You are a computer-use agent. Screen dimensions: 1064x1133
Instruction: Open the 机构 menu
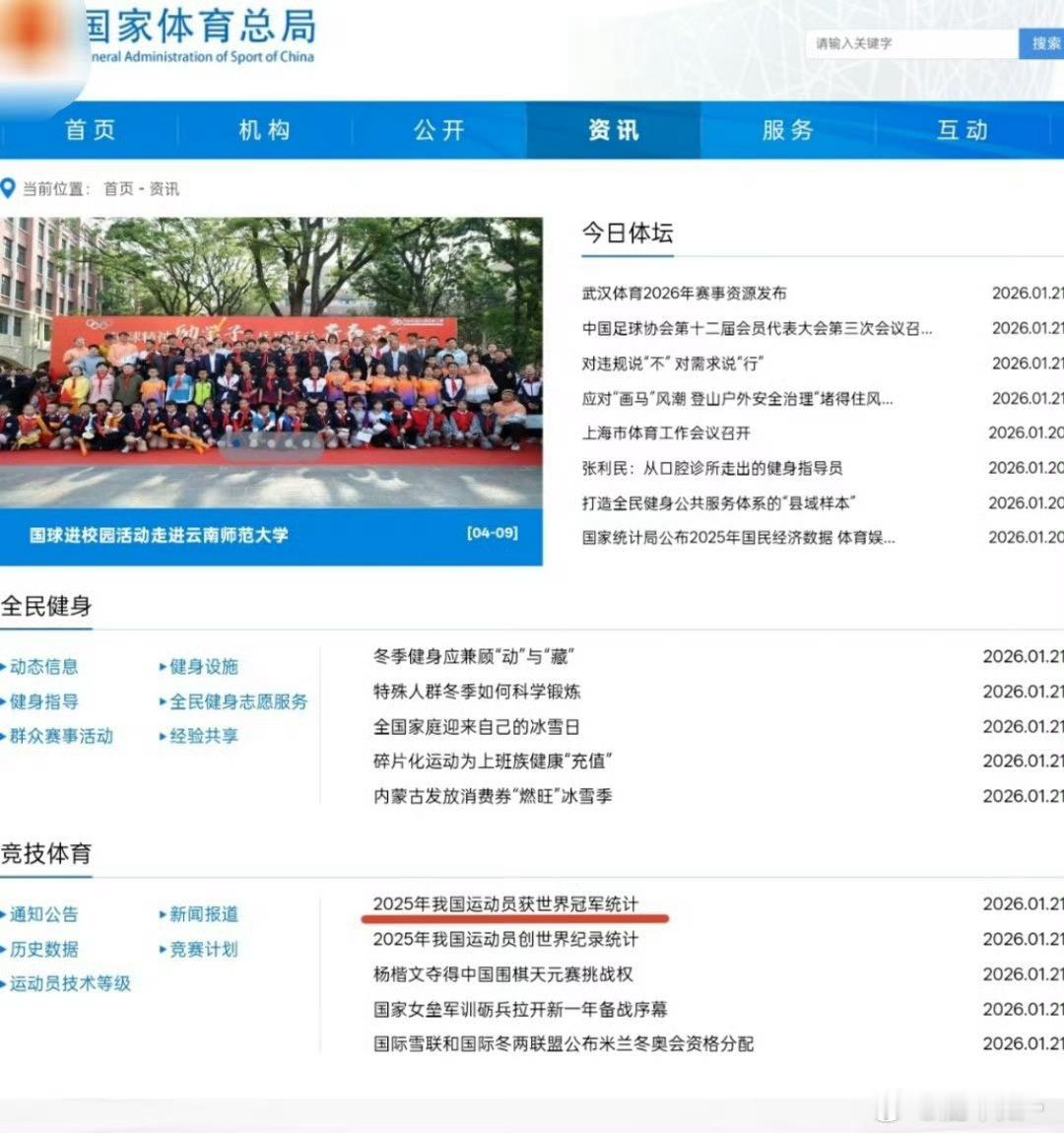tap(261, 129)
